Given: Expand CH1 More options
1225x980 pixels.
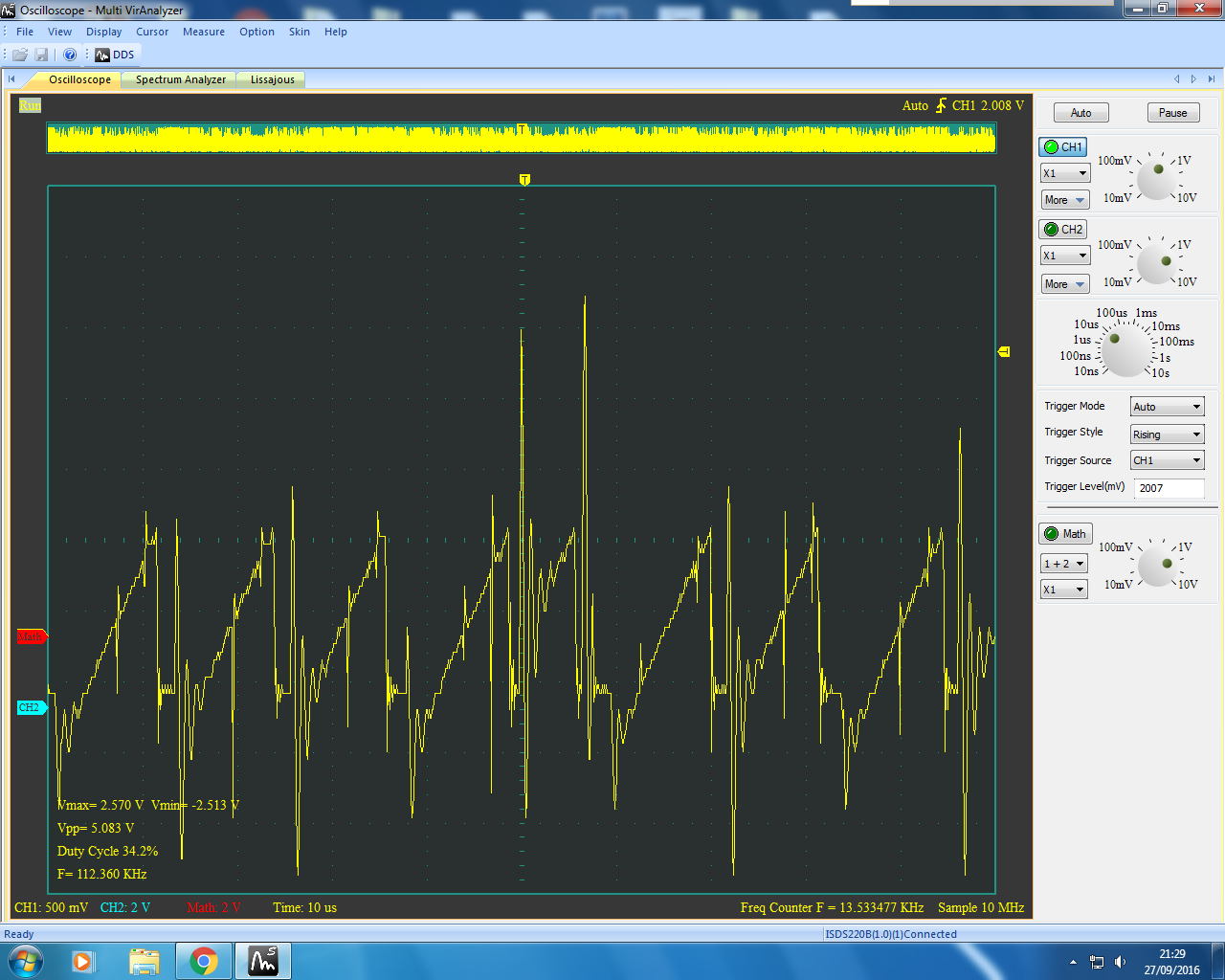Looking at the screenshot, I should pyautogui.click(x=1065, y=200).
